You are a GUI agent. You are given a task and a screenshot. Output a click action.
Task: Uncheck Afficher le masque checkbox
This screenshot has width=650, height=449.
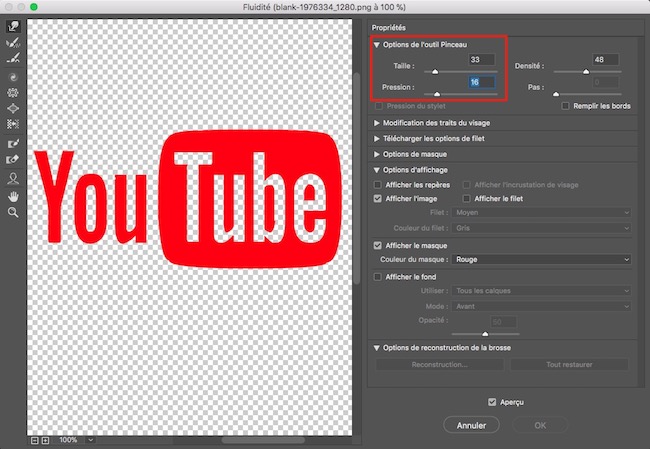click(378, 245)
